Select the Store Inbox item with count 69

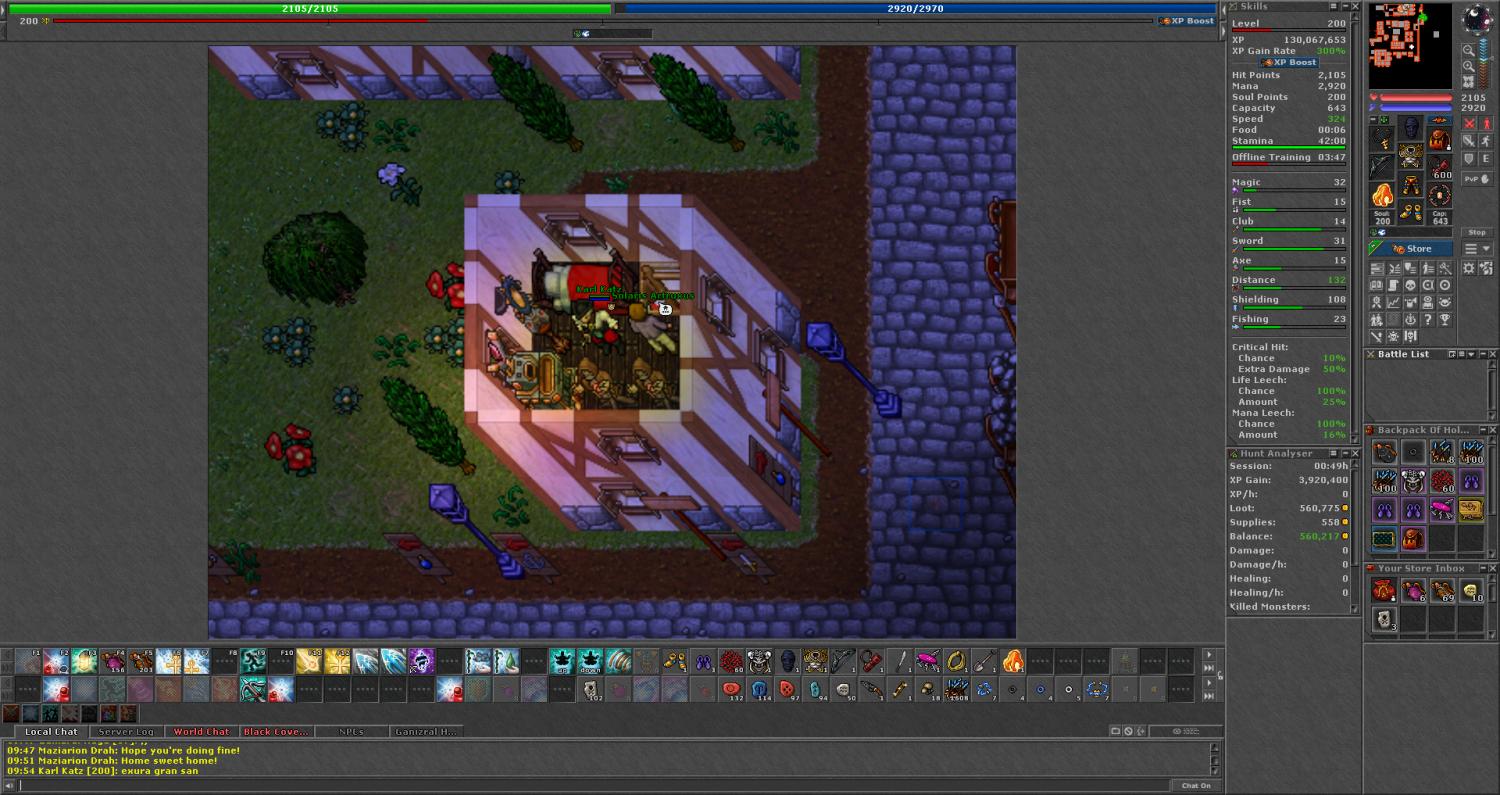[x=1442, y=591]
